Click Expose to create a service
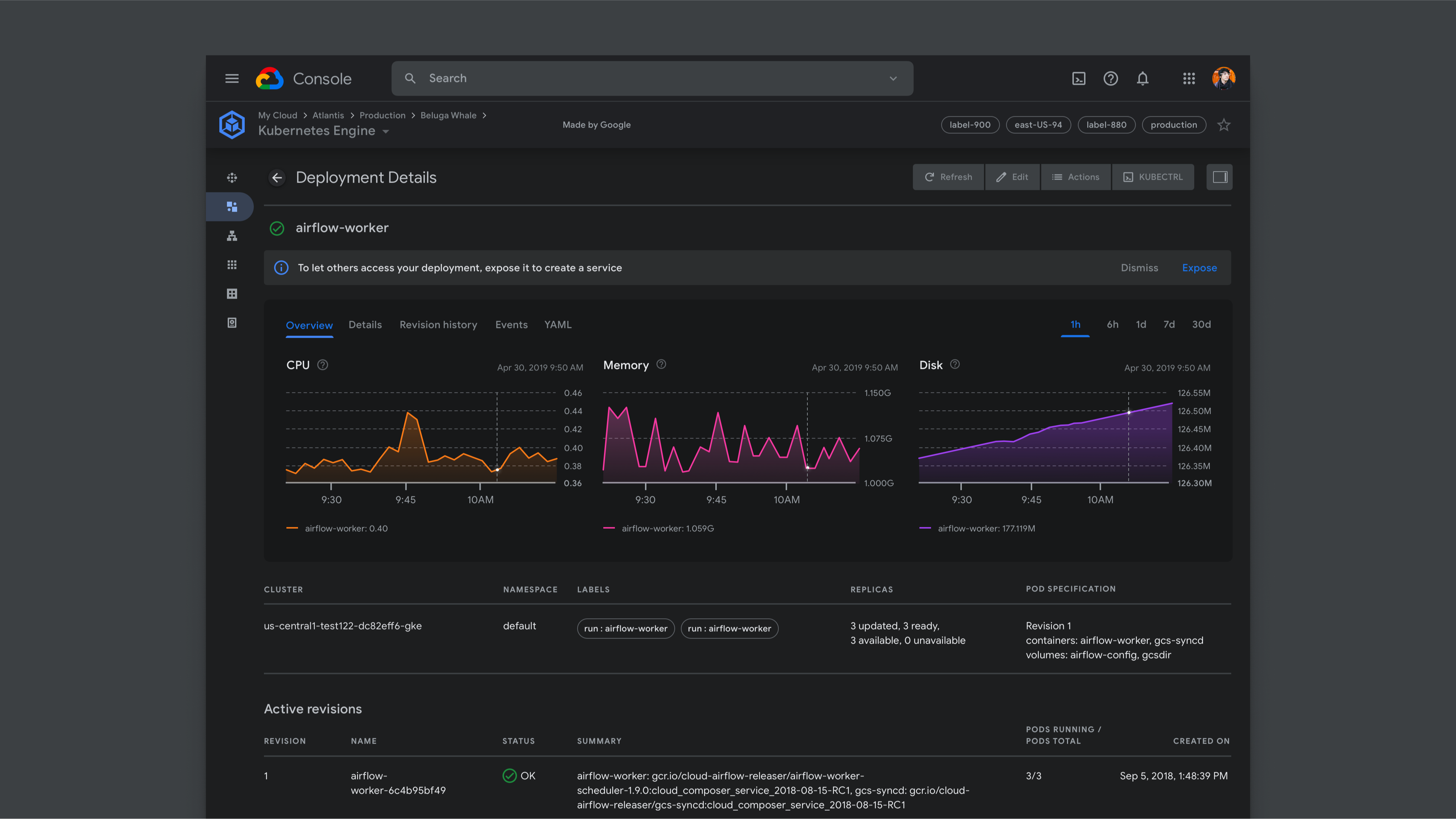 tap(1199, 268)
